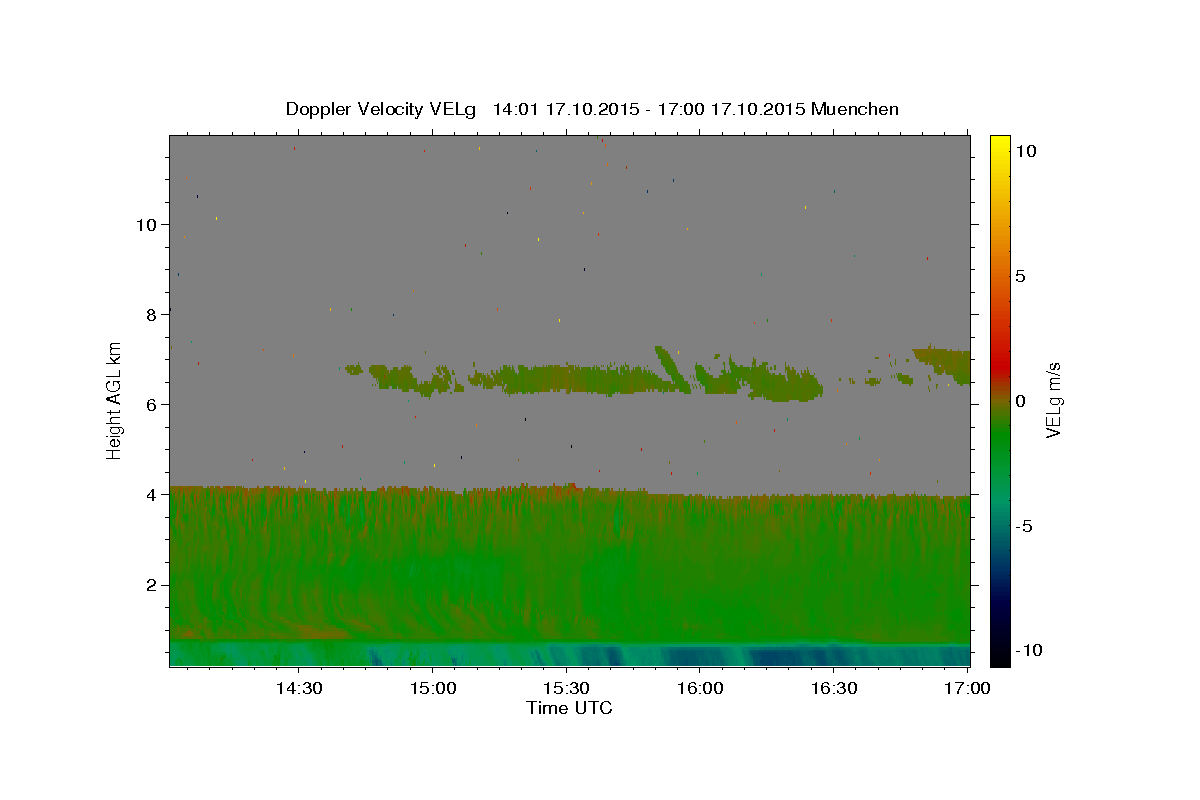Click the yellow top of the colorbar

point(999,145)
